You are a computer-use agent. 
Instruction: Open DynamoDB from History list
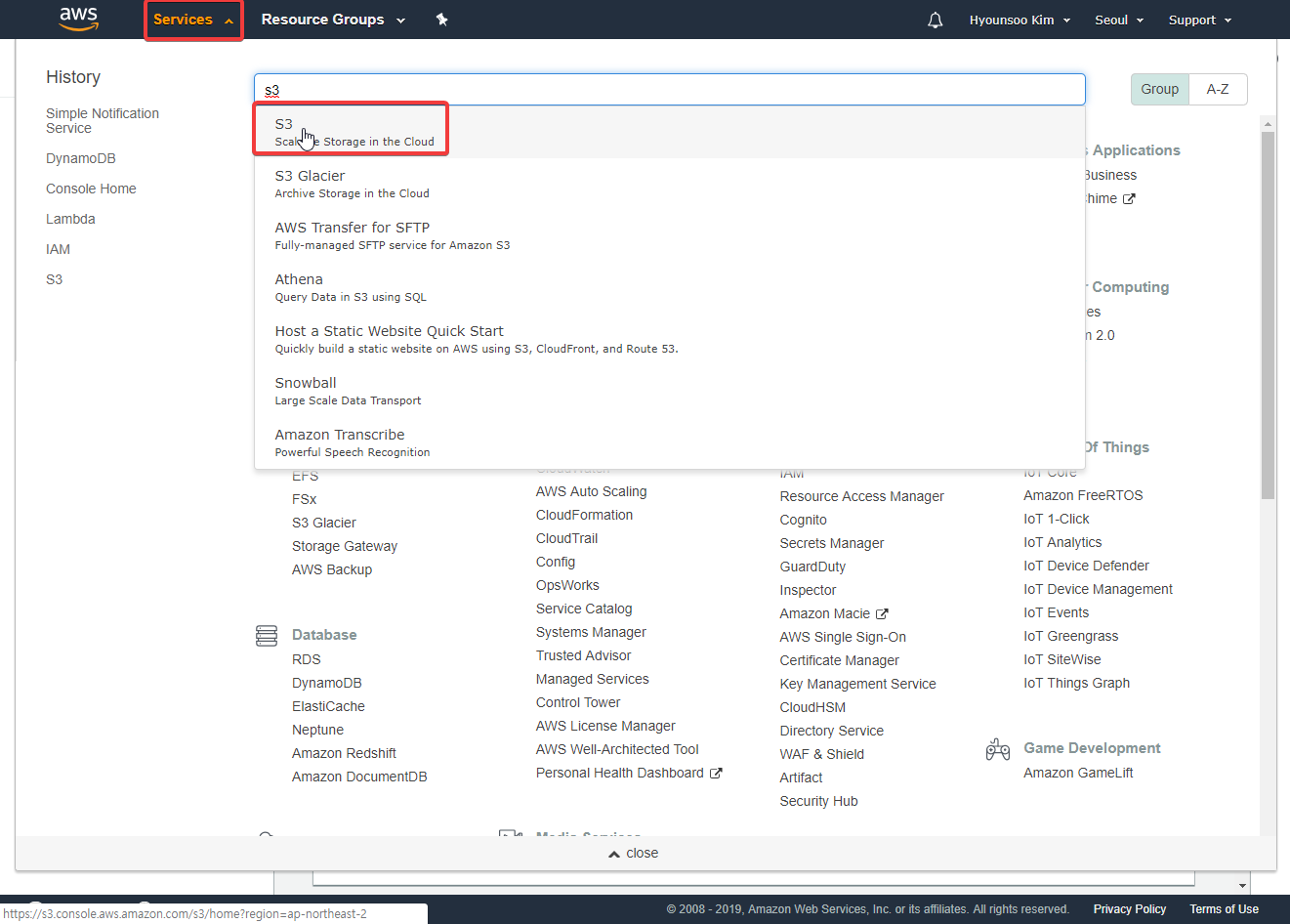click(81, 158)
